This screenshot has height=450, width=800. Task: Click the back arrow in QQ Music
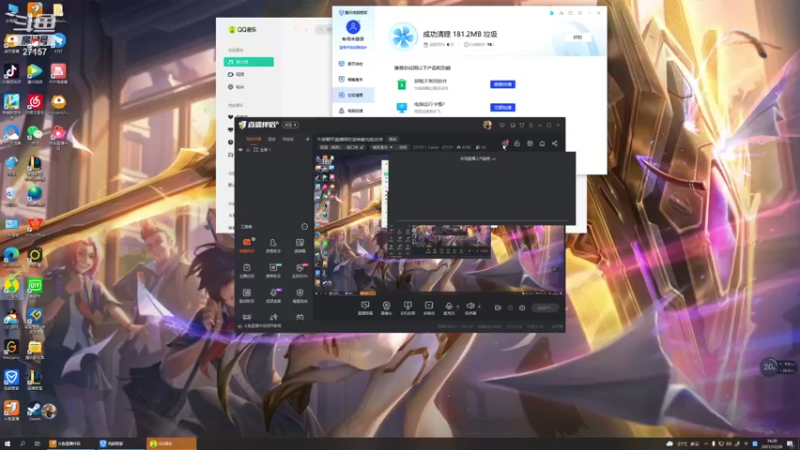click(295, 30)
